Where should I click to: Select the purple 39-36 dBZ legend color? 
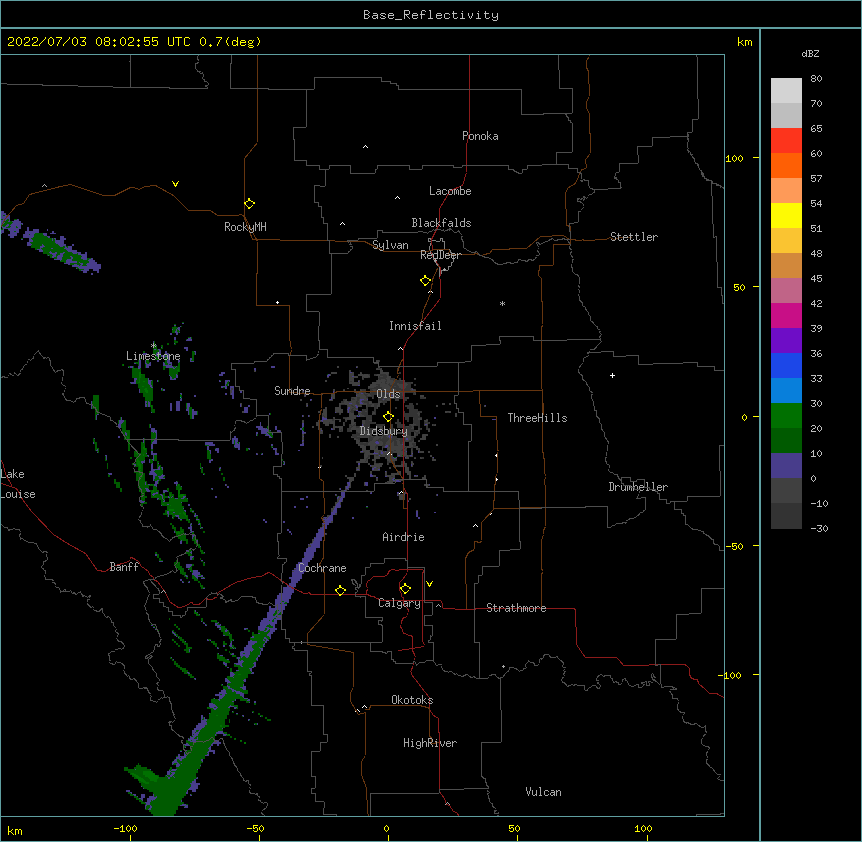click(786, 340)
